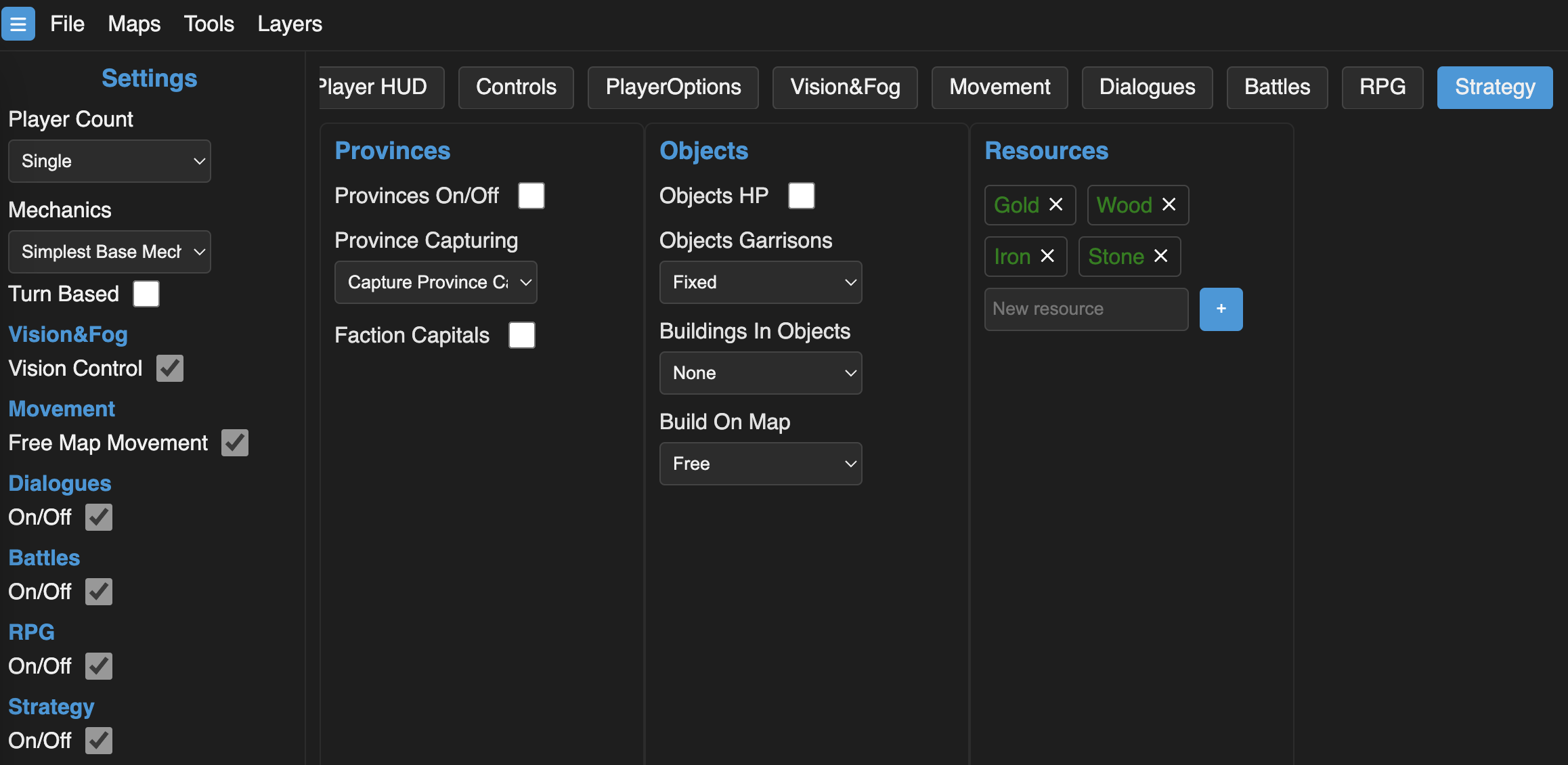Click the Gold resource label

[x=1016, y=205]
